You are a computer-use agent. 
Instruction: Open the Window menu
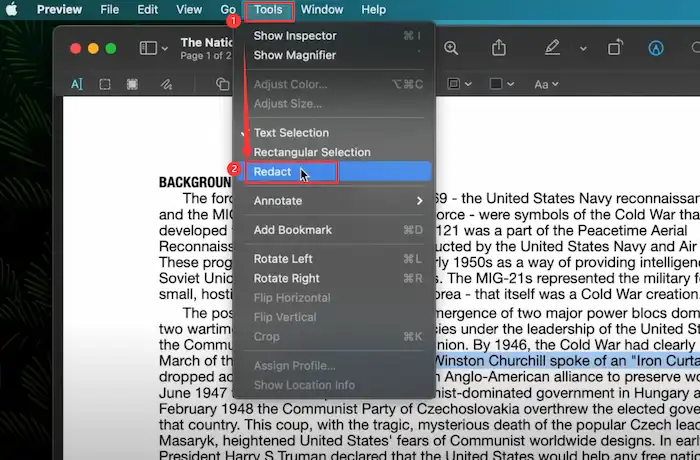click(322, 10)
